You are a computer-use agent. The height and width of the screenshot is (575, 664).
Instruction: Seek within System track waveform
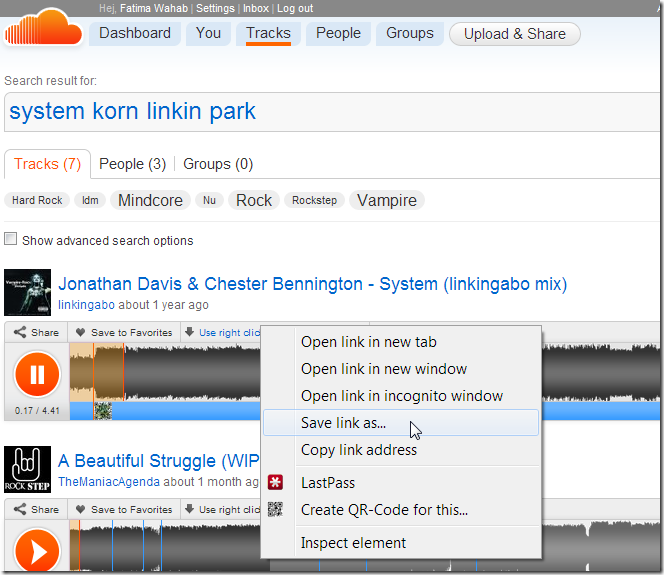click(x=191, y=373)
